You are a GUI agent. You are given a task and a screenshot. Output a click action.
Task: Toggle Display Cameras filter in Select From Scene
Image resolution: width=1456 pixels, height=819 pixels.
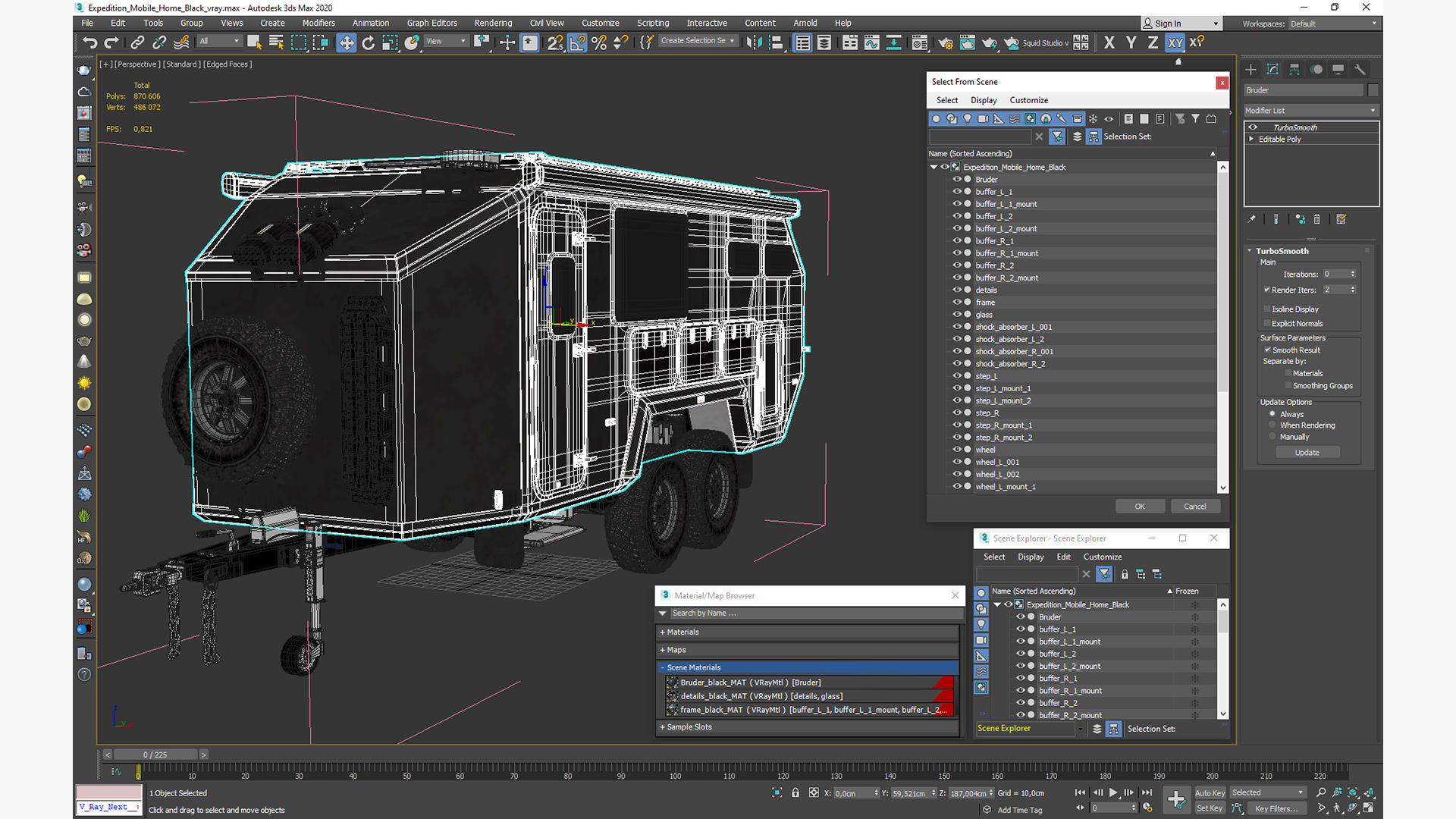984,119
